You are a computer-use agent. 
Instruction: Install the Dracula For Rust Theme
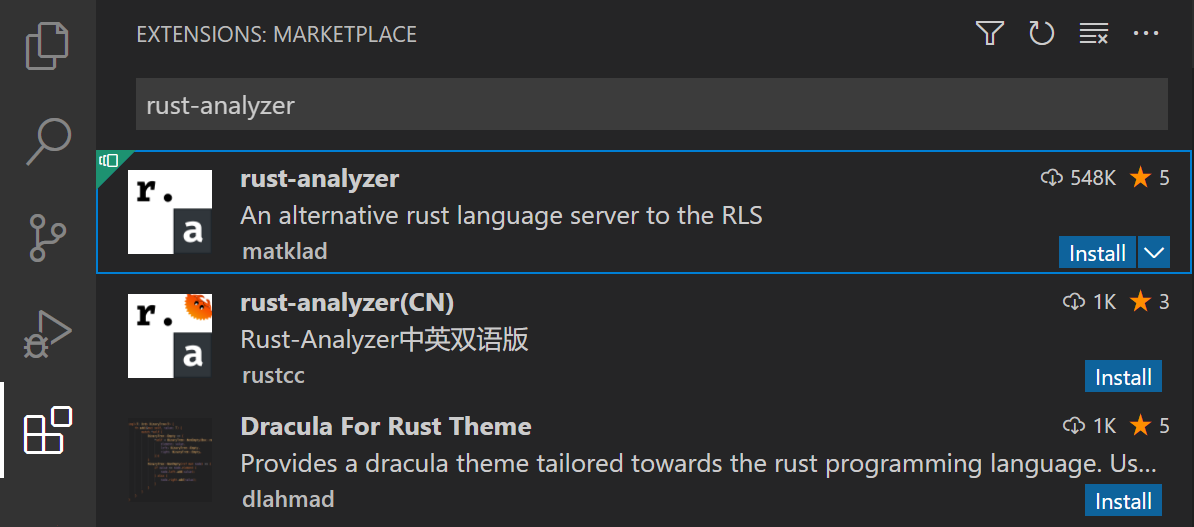[x=1123, y=501]
